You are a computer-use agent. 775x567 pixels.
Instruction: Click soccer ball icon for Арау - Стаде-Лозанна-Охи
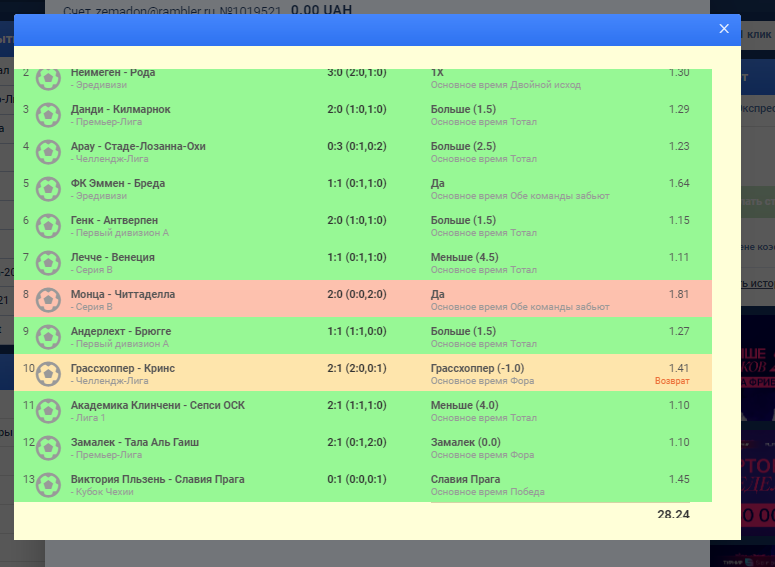(x=48, y=152)
